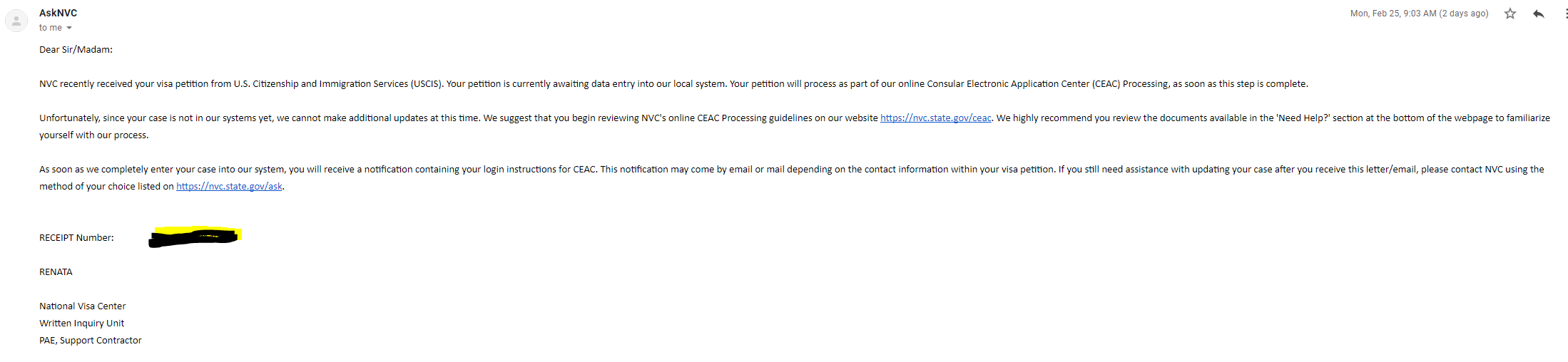This screenshot has height=362, width=1568.
Task: Click the 'Dear Sir/Madam:' greeting
Action: pyautogui.click(x=76, y=50)
